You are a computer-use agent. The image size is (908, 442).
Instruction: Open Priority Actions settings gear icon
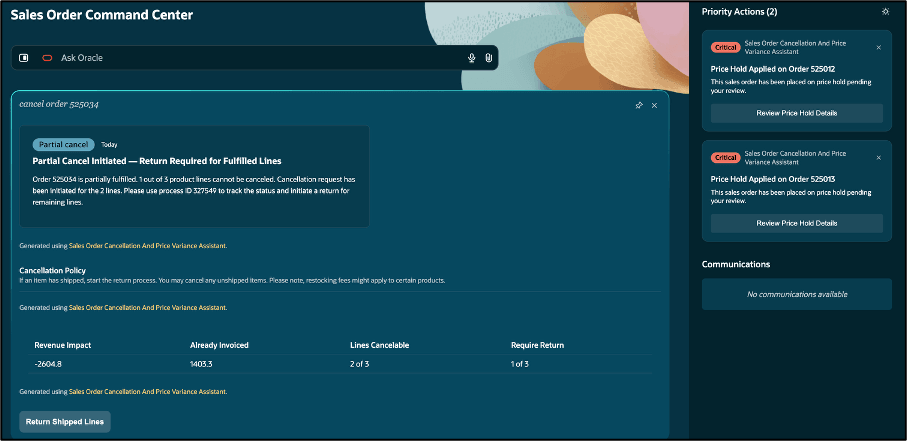pyautogui.click(x=885, y=12)
